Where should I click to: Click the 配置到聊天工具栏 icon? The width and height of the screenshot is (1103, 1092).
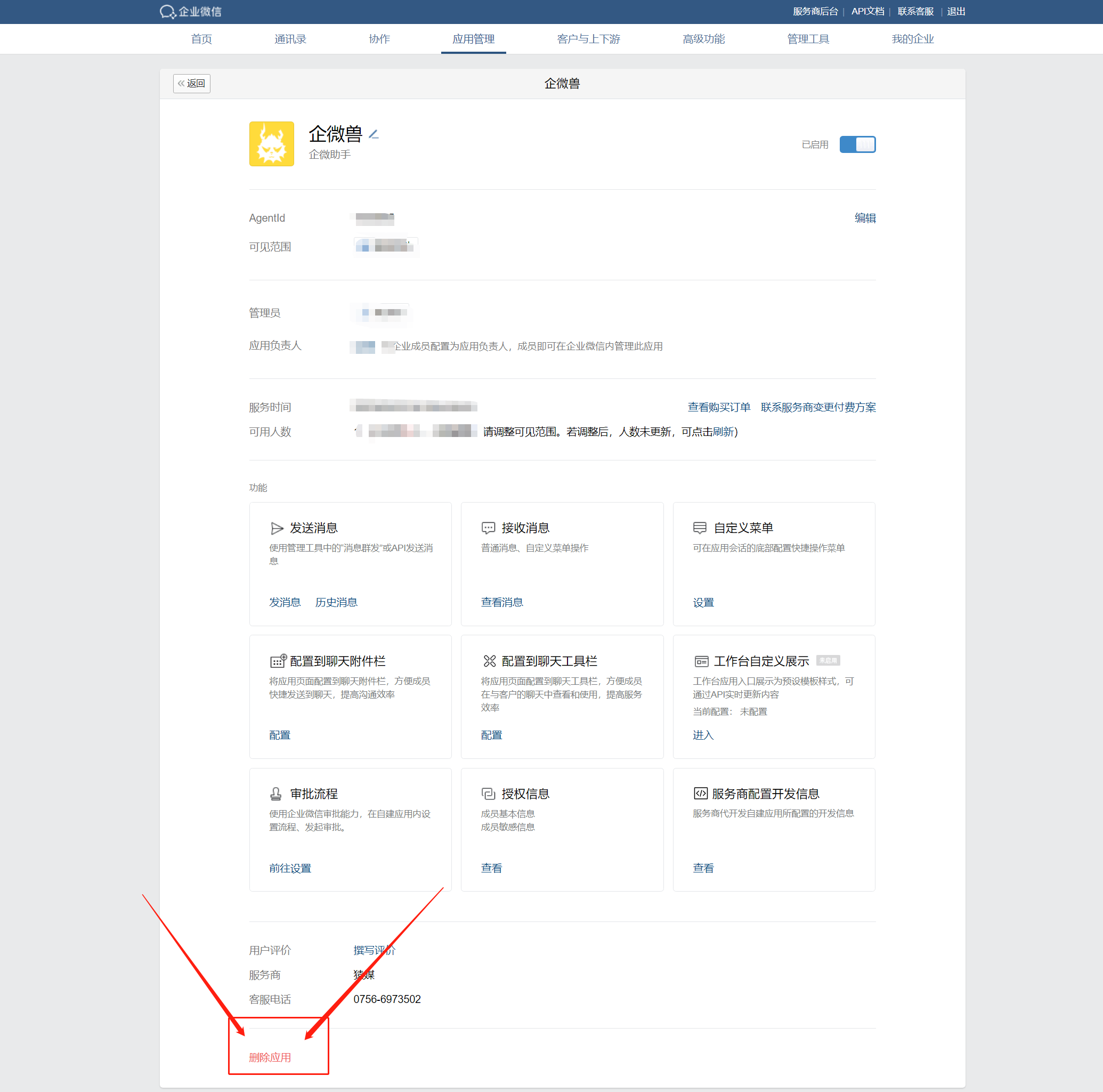[x=489, y=661]
